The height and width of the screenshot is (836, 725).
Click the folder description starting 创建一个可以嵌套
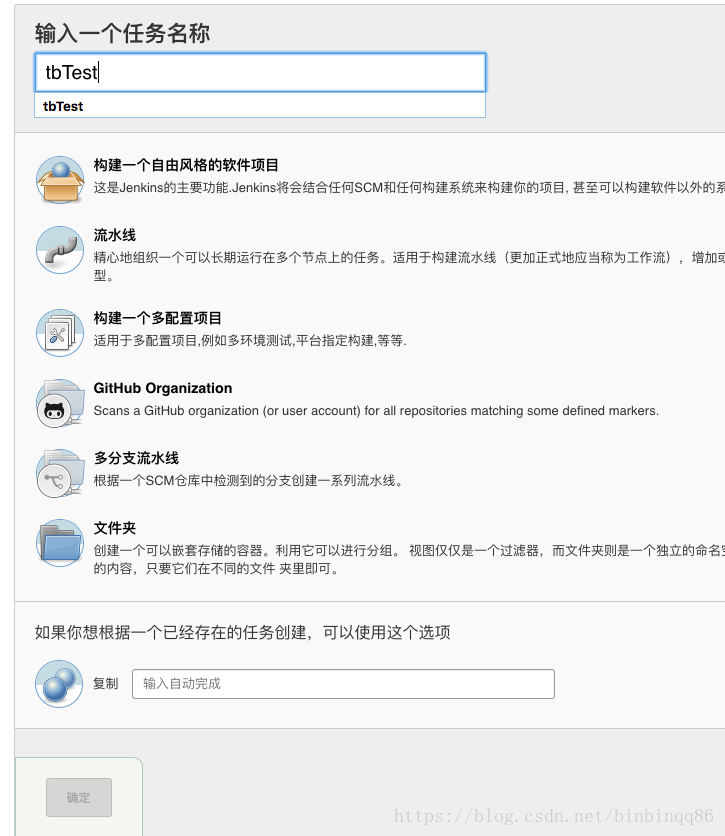click(x=409, y=559)
